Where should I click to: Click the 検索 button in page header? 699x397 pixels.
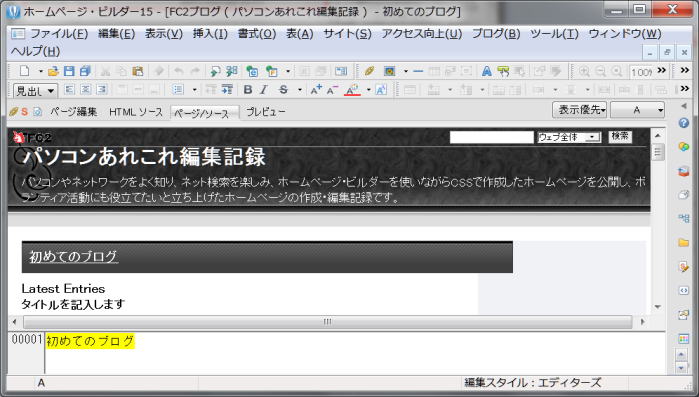(620, 137)
